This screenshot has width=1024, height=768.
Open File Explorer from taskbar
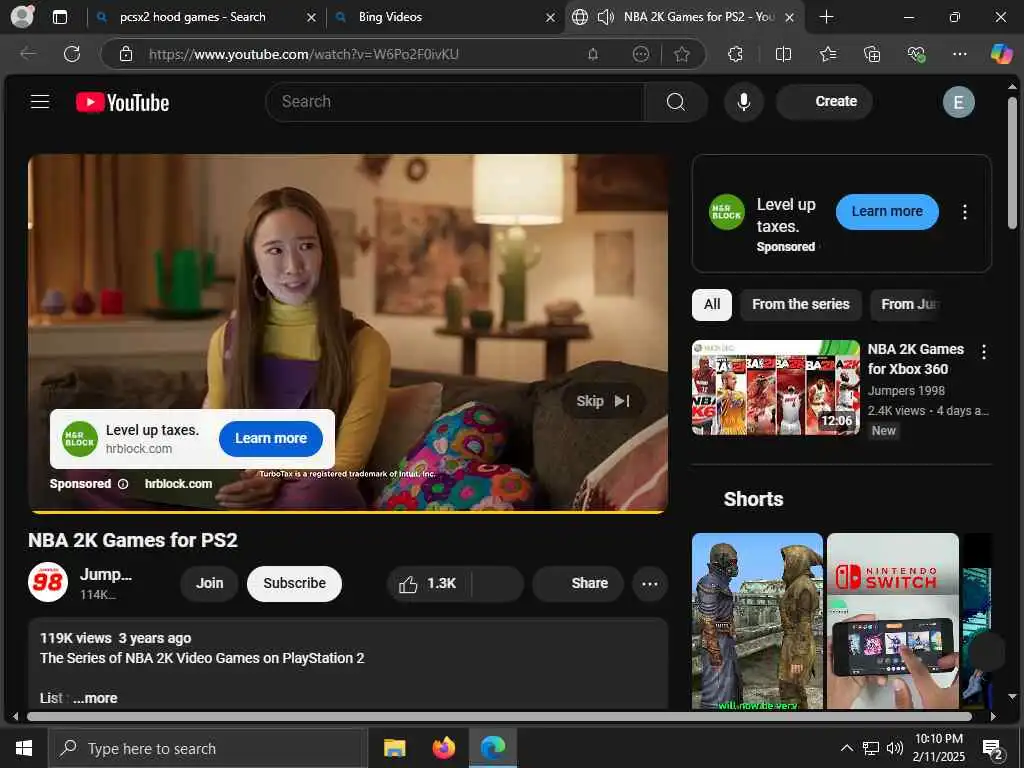394,748
